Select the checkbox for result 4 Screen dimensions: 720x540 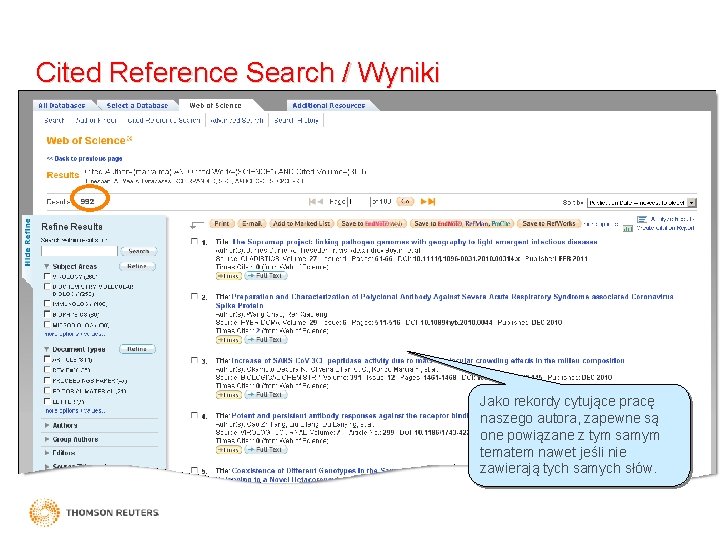point(194,416)
